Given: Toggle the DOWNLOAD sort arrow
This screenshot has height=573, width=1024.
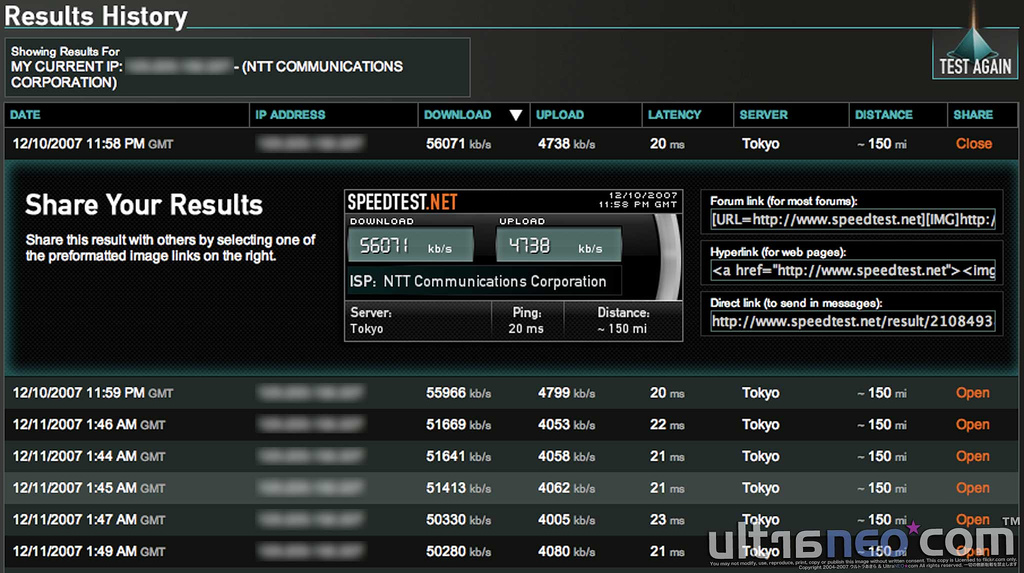Looking at the screenshot, I should pos(515,116).
